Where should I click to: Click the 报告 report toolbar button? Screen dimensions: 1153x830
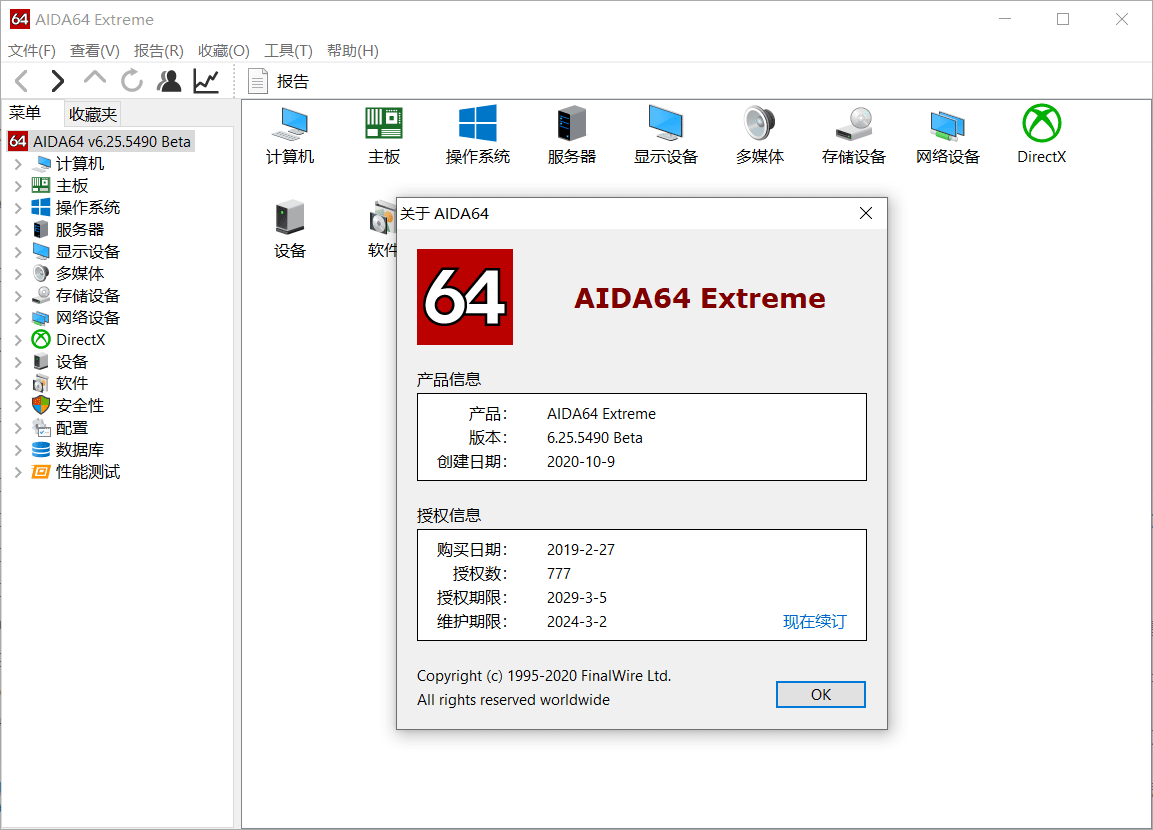[x=279, y=81]
